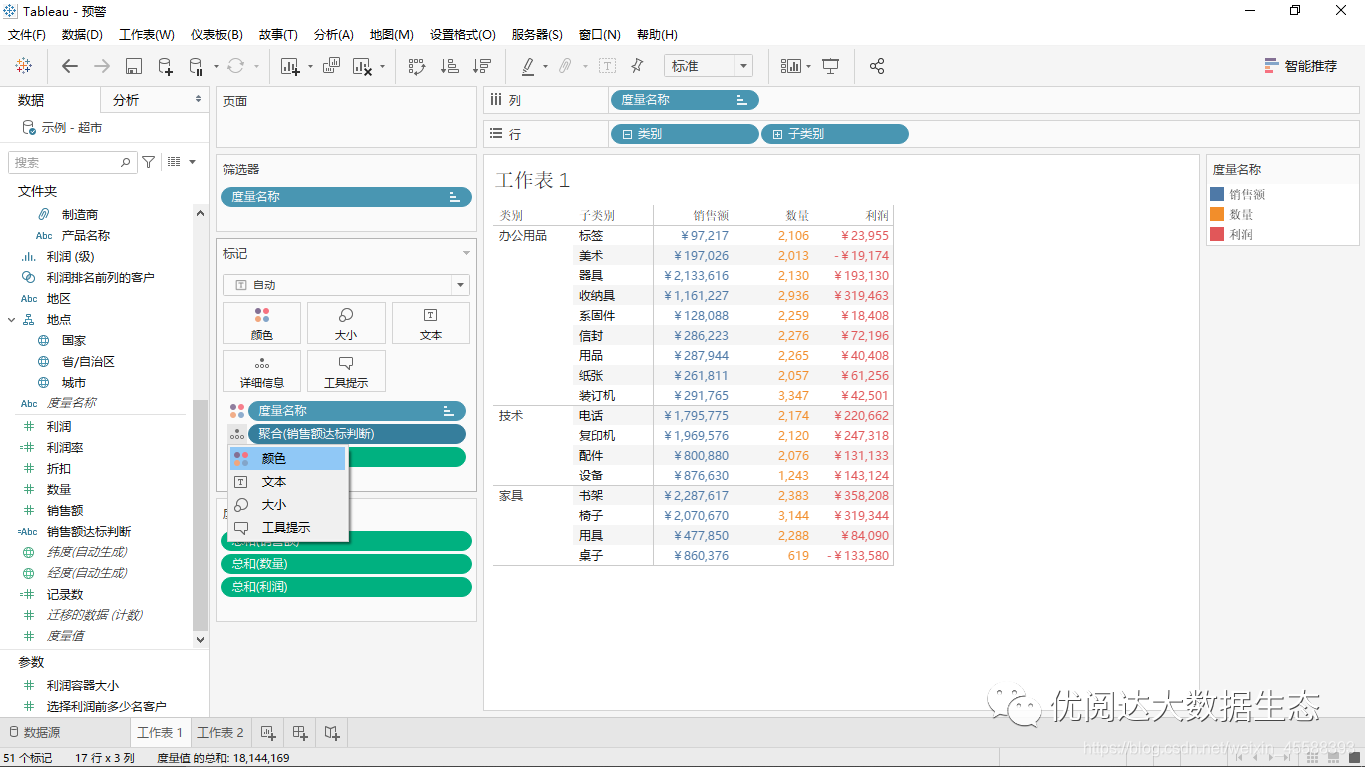The image size is (1365, 767).
Task: Click new worksheet chart-plus icon
Action: 291,66
